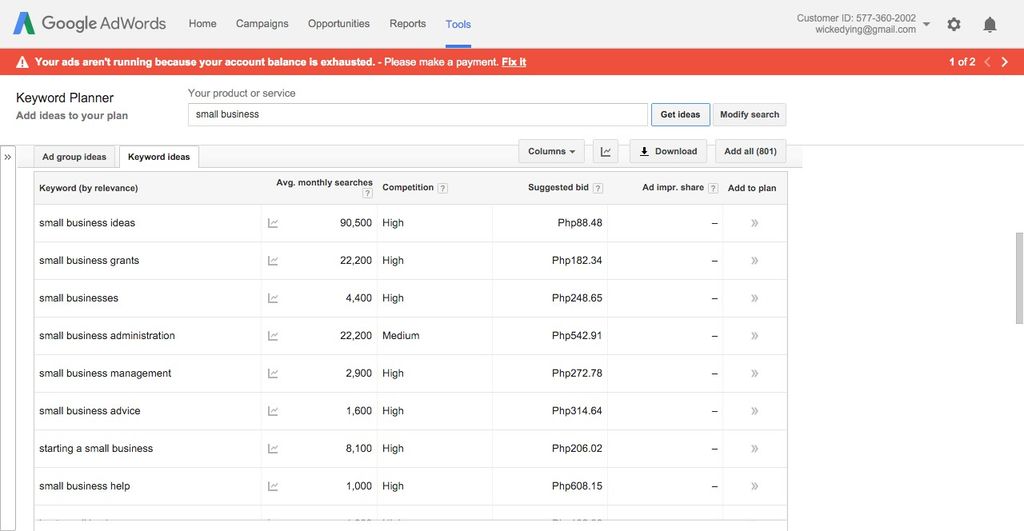
Task: Add small businesses keyword to plan
Action: [x=754, y=298]
